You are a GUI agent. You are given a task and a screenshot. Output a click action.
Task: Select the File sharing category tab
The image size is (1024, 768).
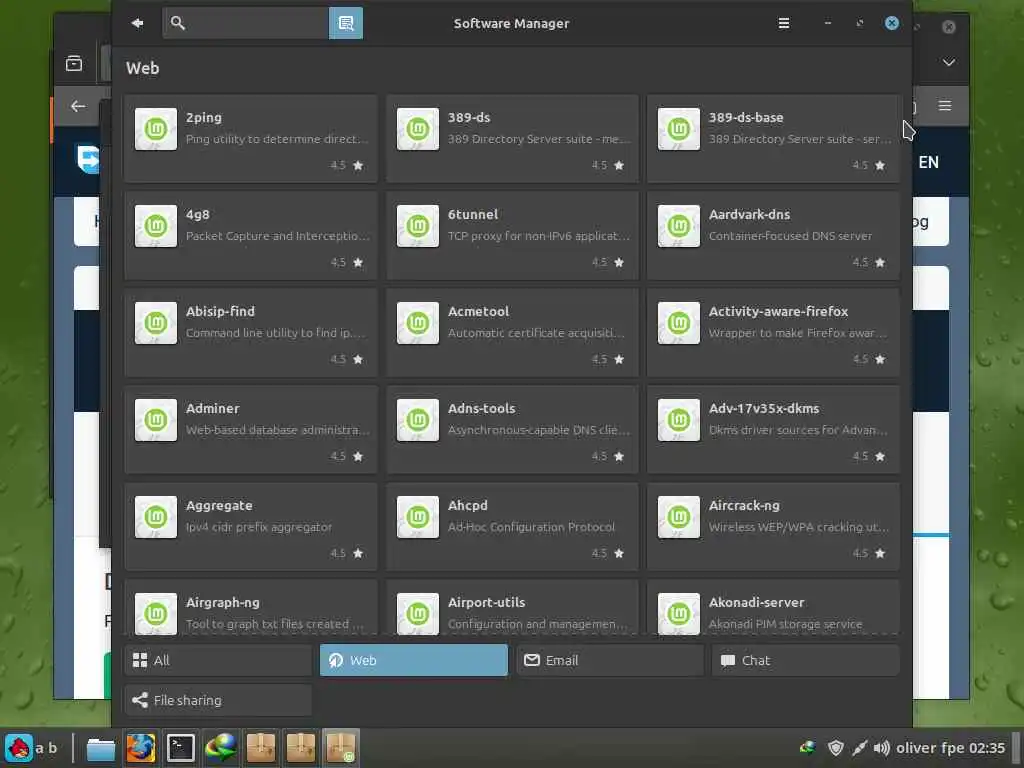[218, 700]
